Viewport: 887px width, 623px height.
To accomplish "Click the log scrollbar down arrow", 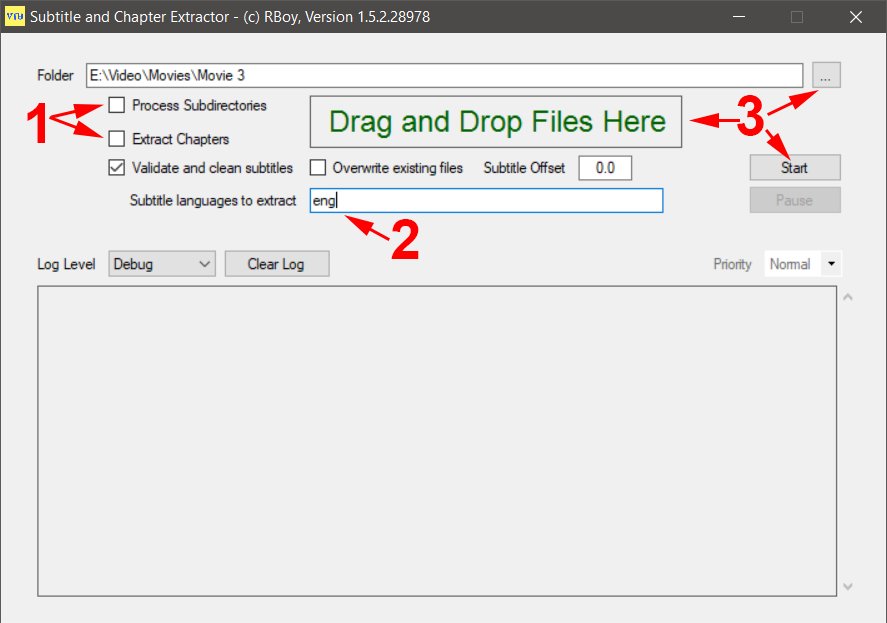I will pyautogui.click(x=847, y=586).
